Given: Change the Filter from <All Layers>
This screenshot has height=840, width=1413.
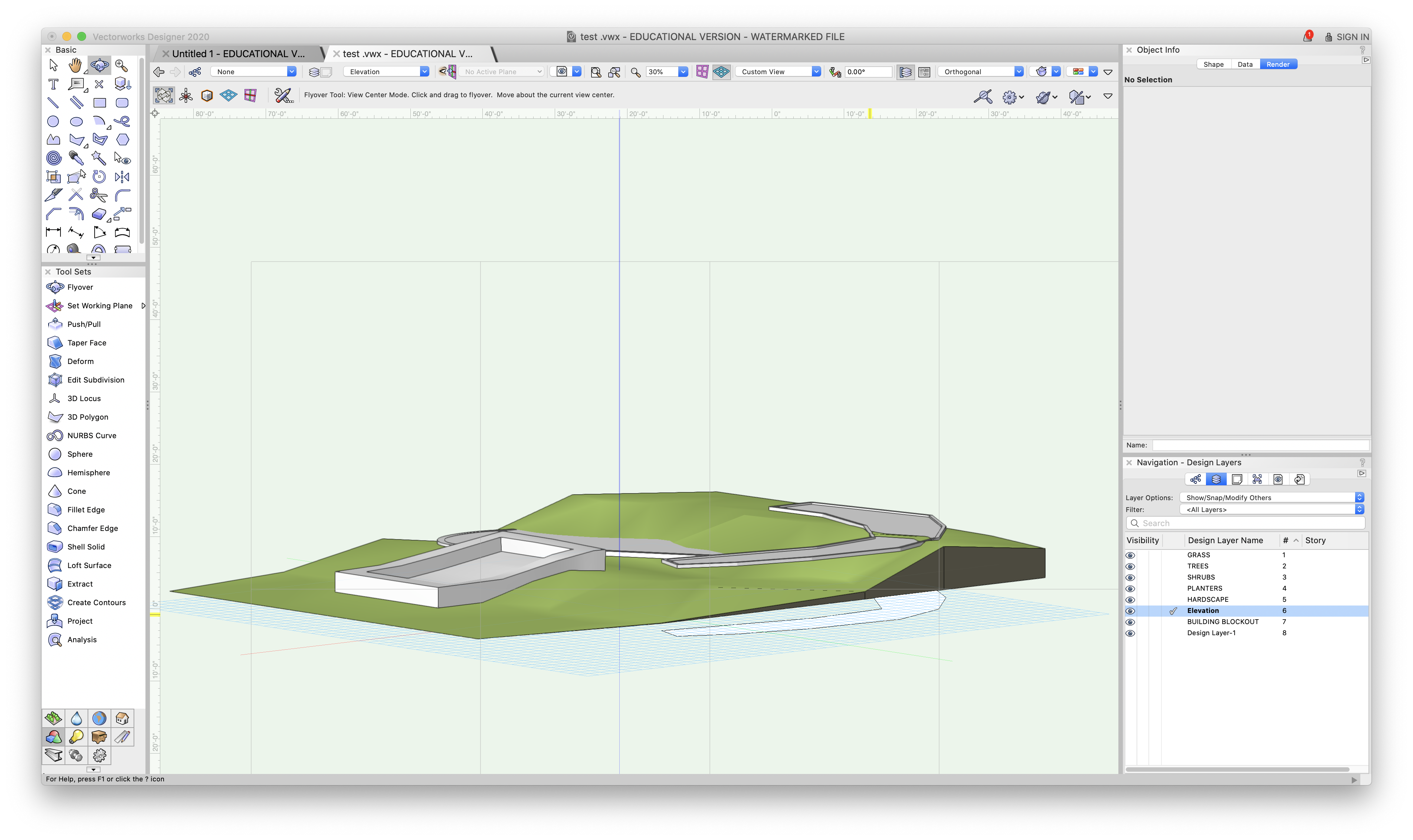Looking at the screenshot, I should coord(1271,509).
